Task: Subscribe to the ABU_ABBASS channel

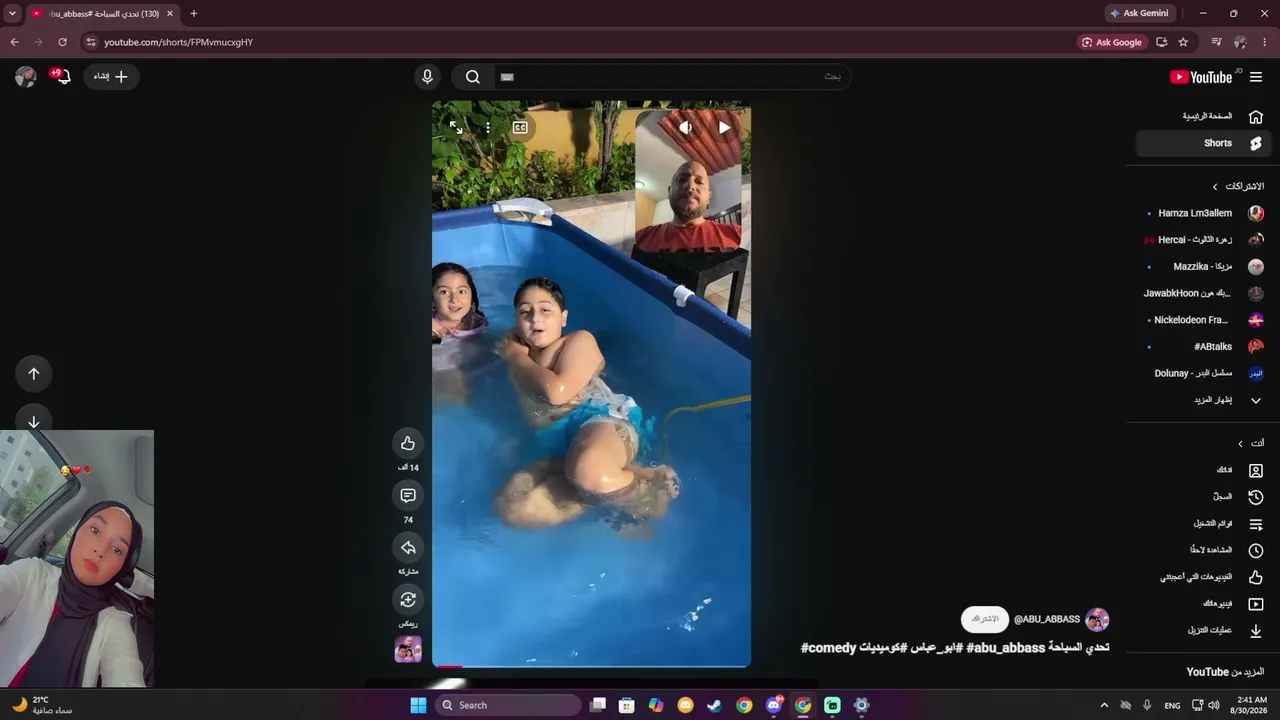Action: (x=985, y=619)
